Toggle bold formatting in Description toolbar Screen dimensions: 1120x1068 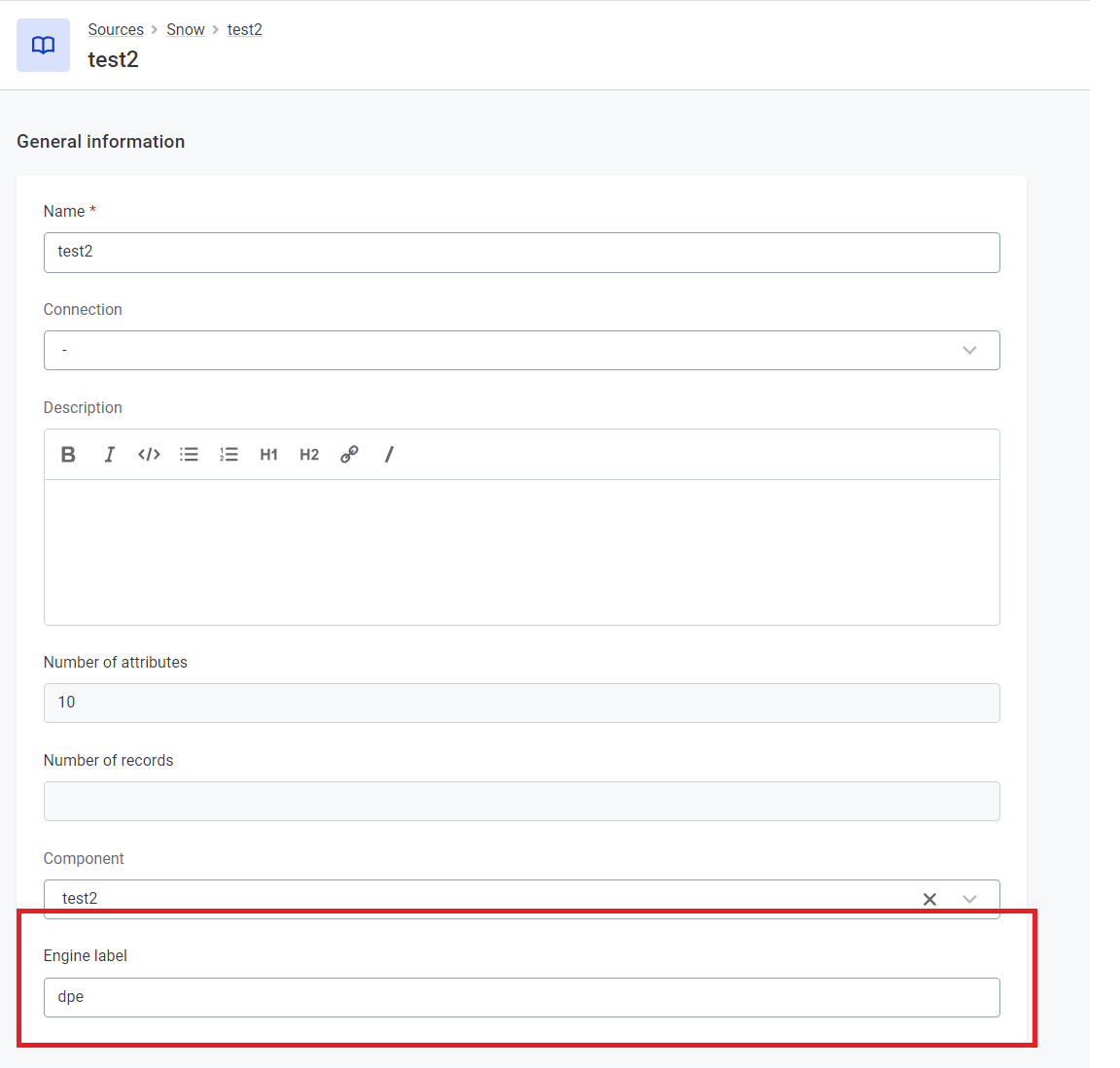click(x=68, y=455)
